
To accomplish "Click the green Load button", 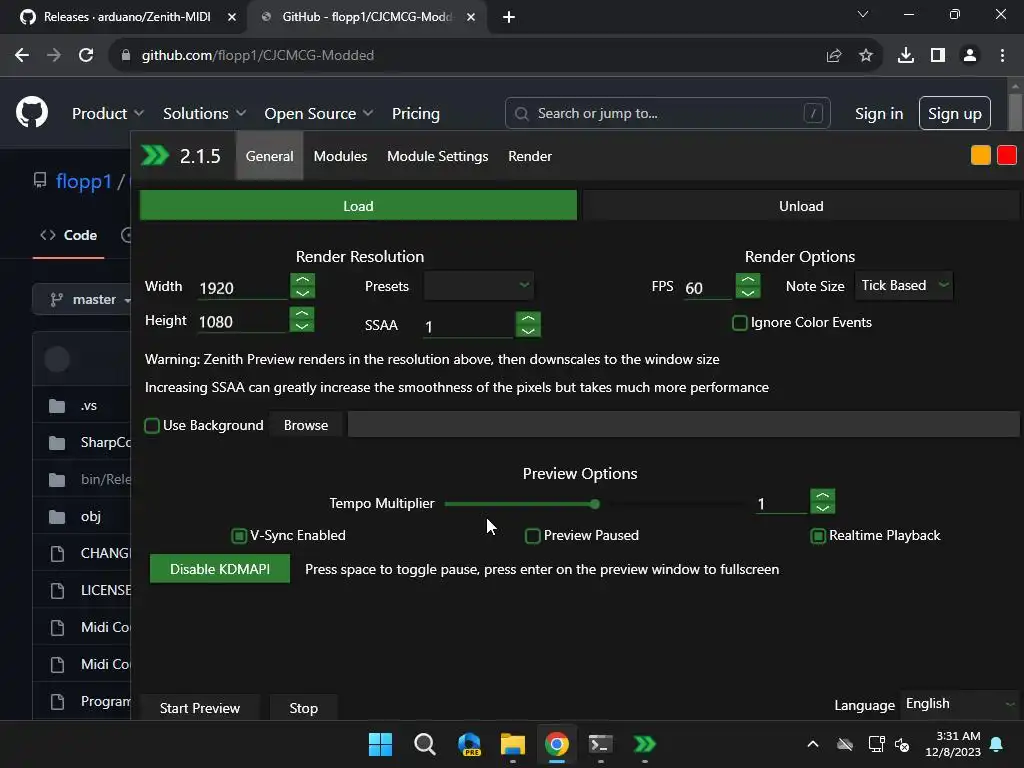I will (x=358, y=206).
